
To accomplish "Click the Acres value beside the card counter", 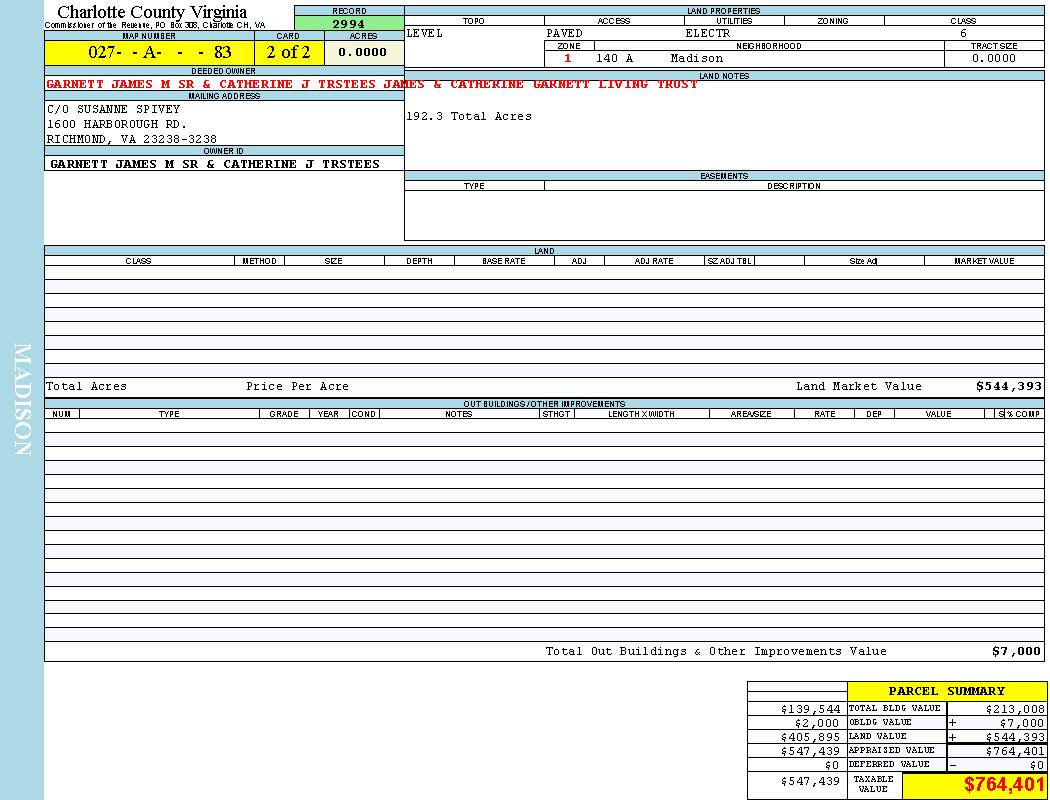I will (x=363, y=52).
